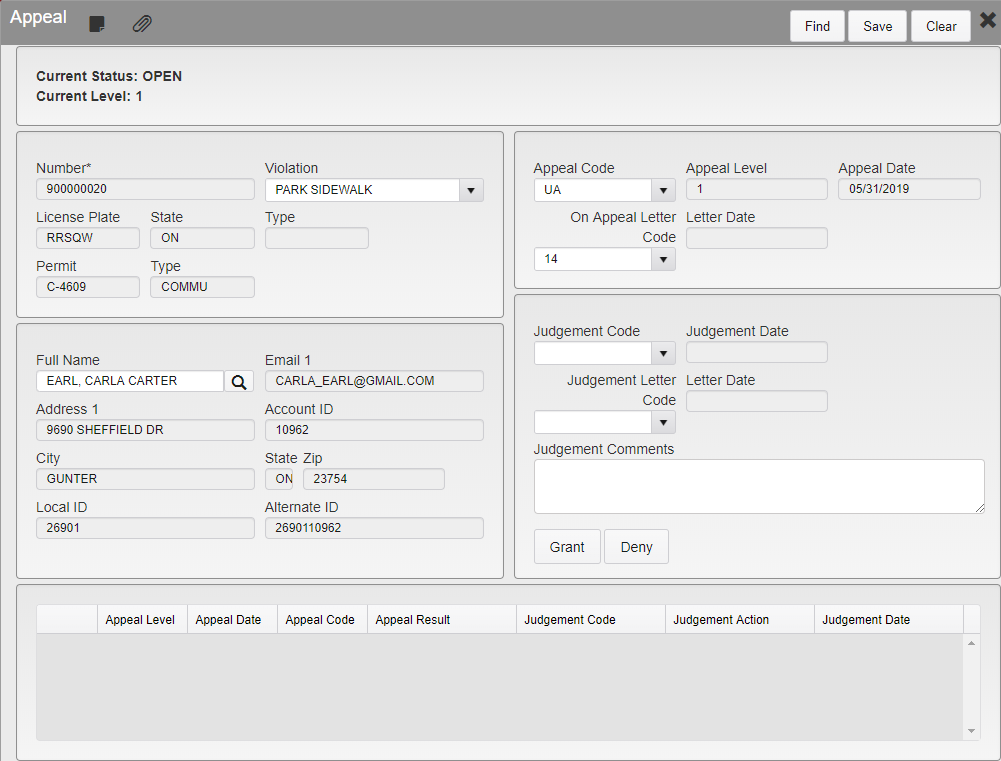Click the table scrollbar down arrow
Viewport: 1001px width, 761px height.
(971, 731)
